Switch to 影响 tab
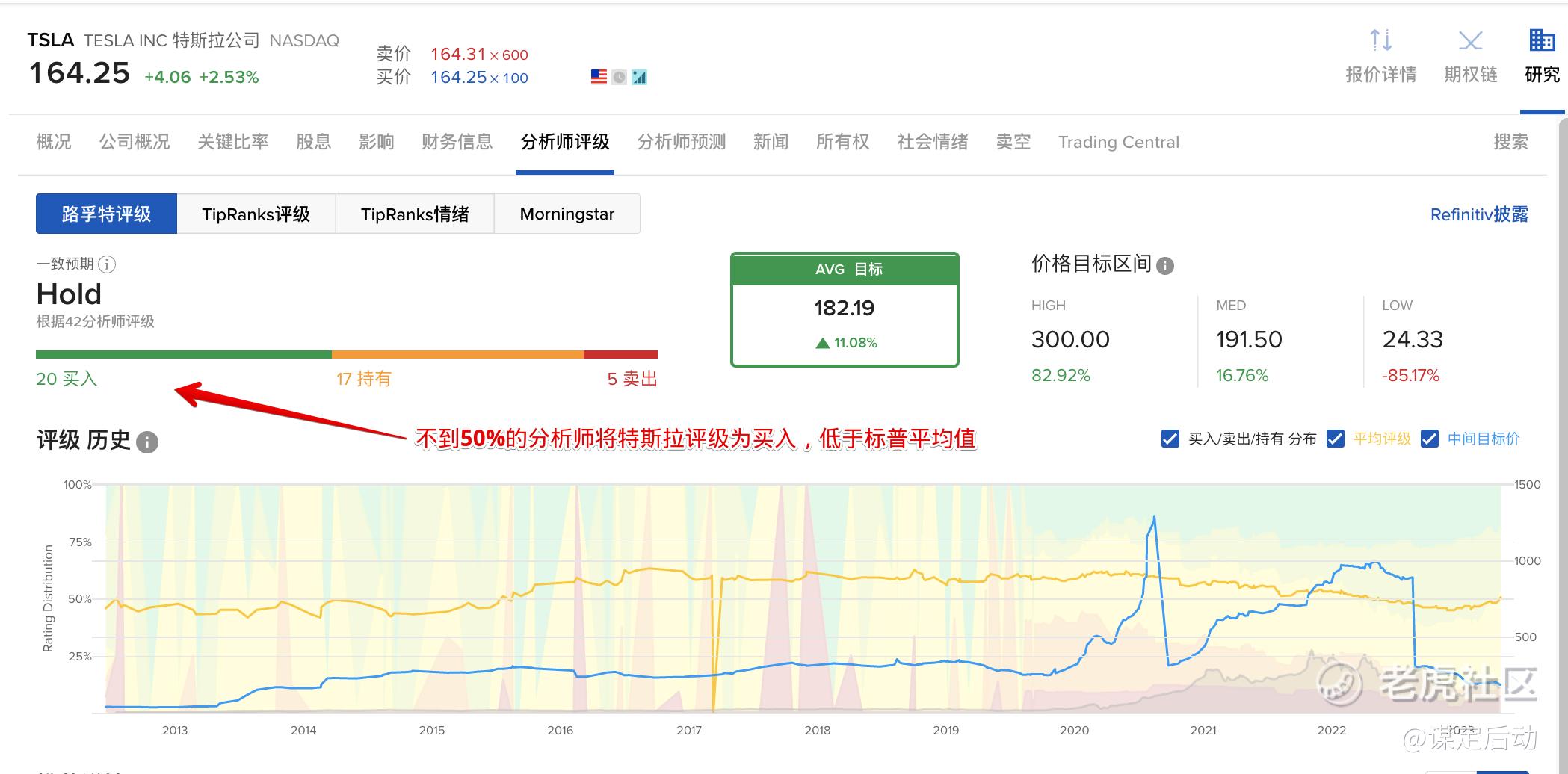The height and width of the screenshot is (774, 1568). pos(377,142)
